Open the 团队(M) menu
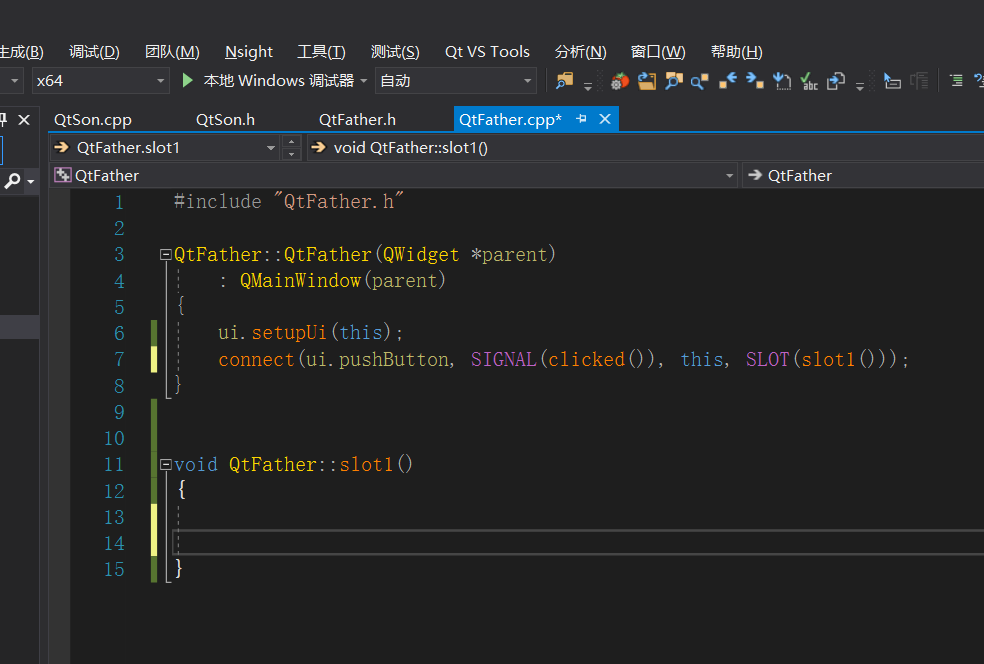This screenshot has width=984, height=664. (172, 51)
